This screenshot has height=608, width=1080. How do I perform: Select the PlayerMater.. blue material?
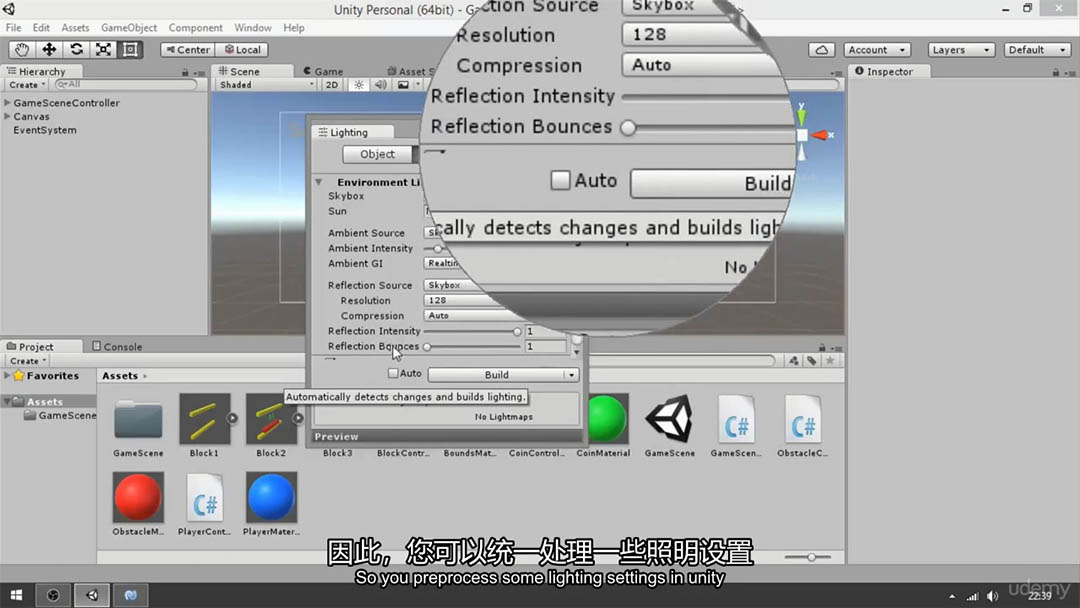271,497
